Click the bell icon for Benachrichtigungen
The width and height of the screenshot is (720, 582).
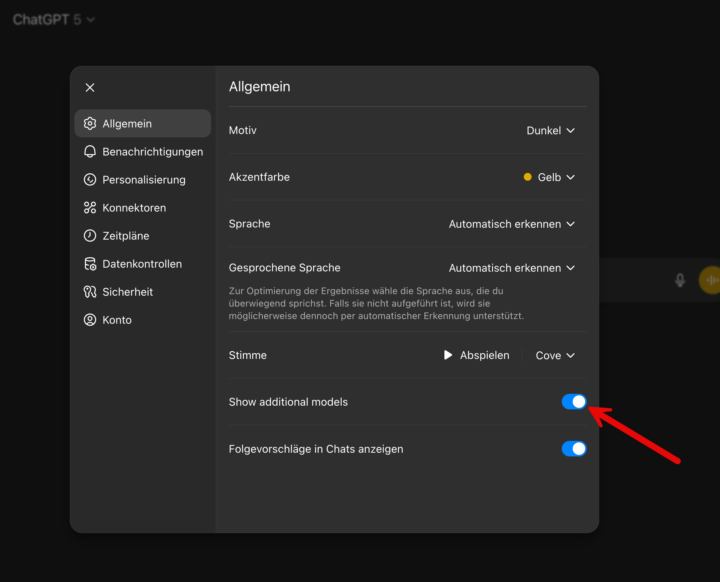tap(90, 152)
